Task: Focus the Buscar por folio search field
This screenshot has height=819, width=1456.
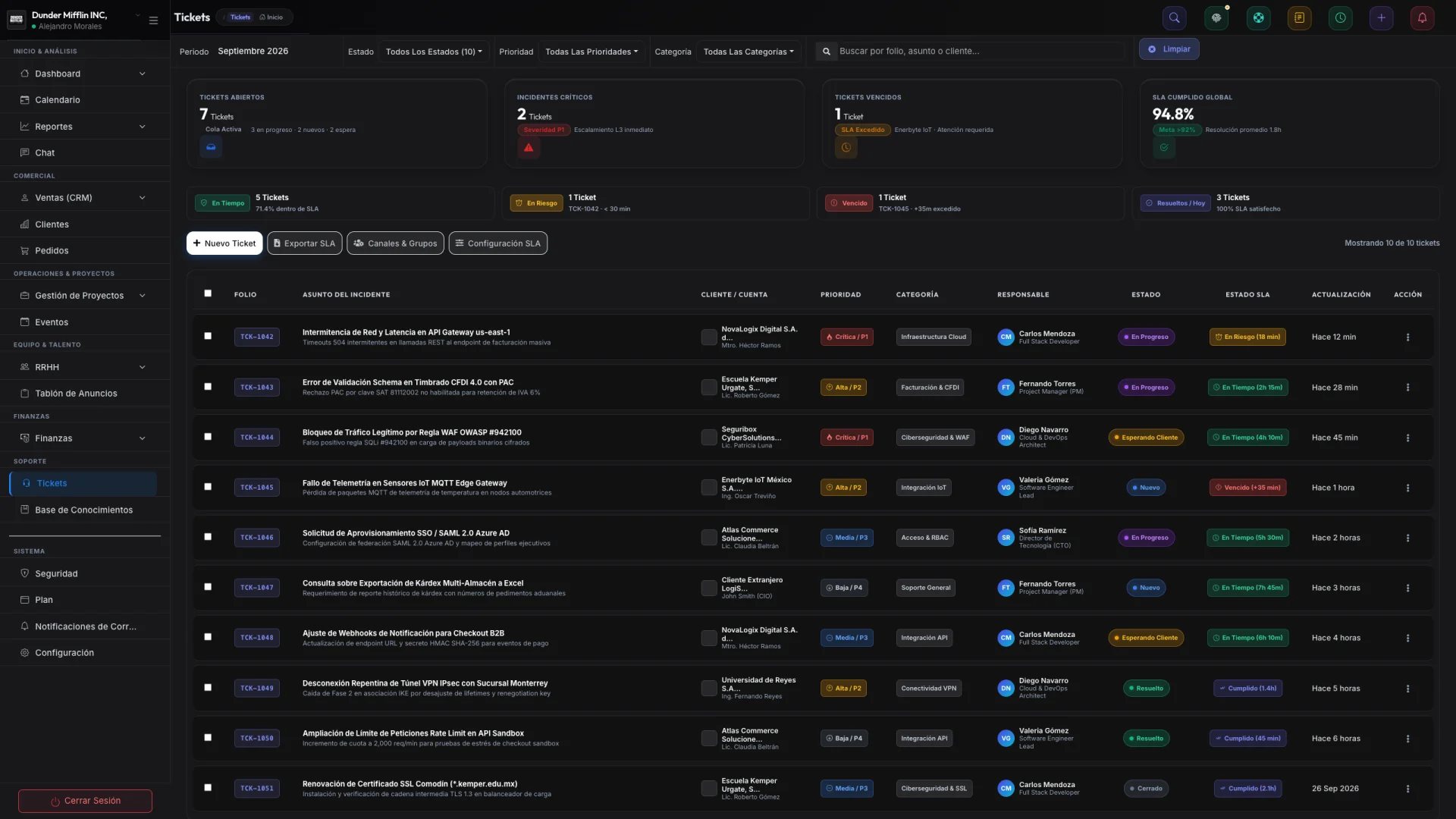Action: tap(980, 52)
